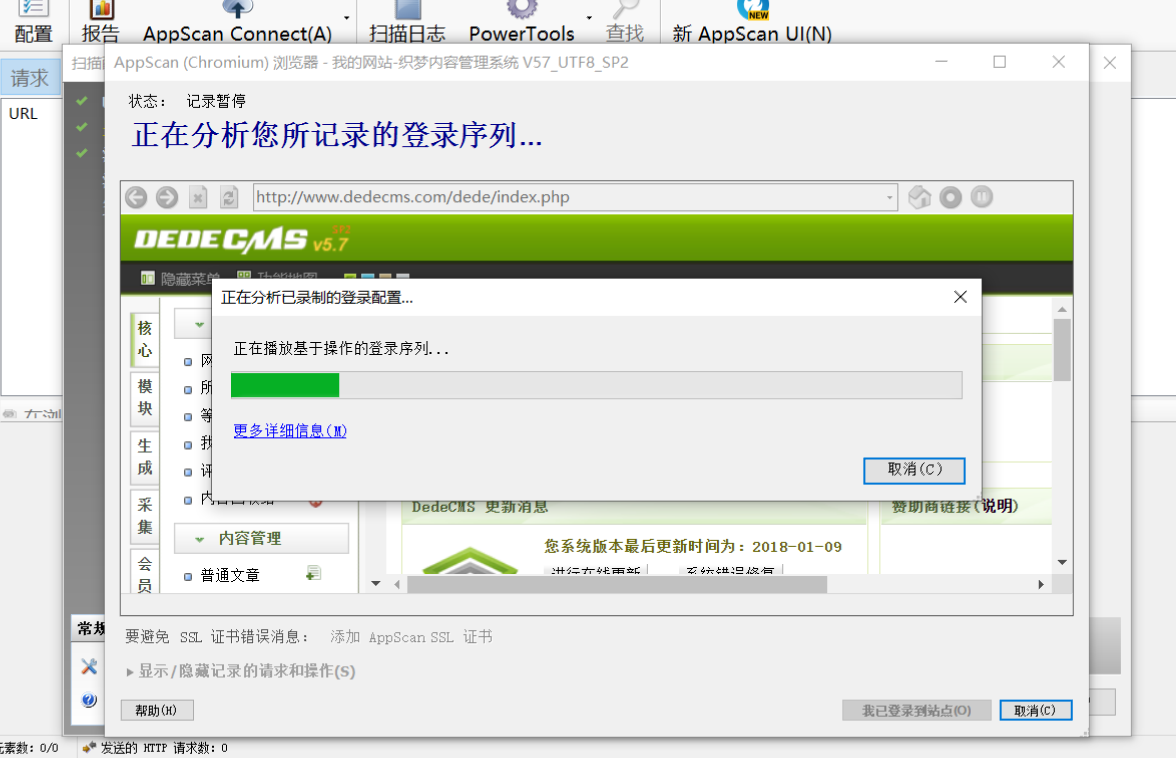This screenshot has height=758, width=1176.
Task: Click 我已登录到站点(O) button
Action: coord(916,710)
